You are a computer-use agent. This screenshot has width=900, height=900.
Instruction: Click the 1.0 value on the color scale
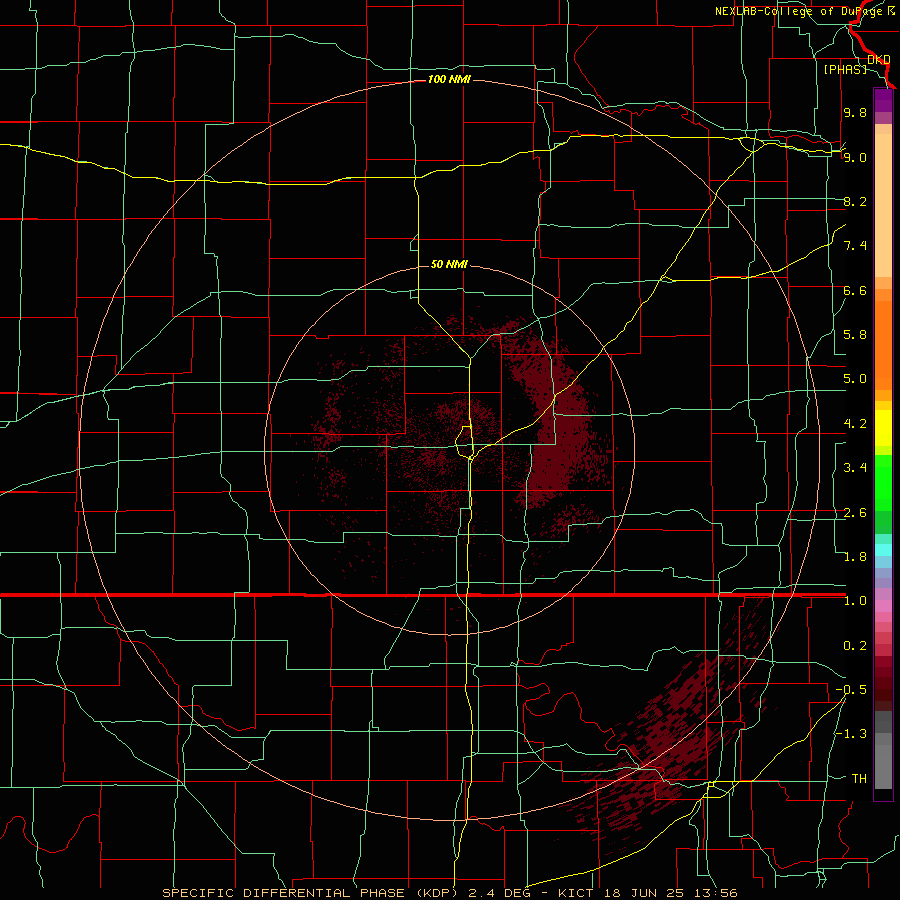855,601
